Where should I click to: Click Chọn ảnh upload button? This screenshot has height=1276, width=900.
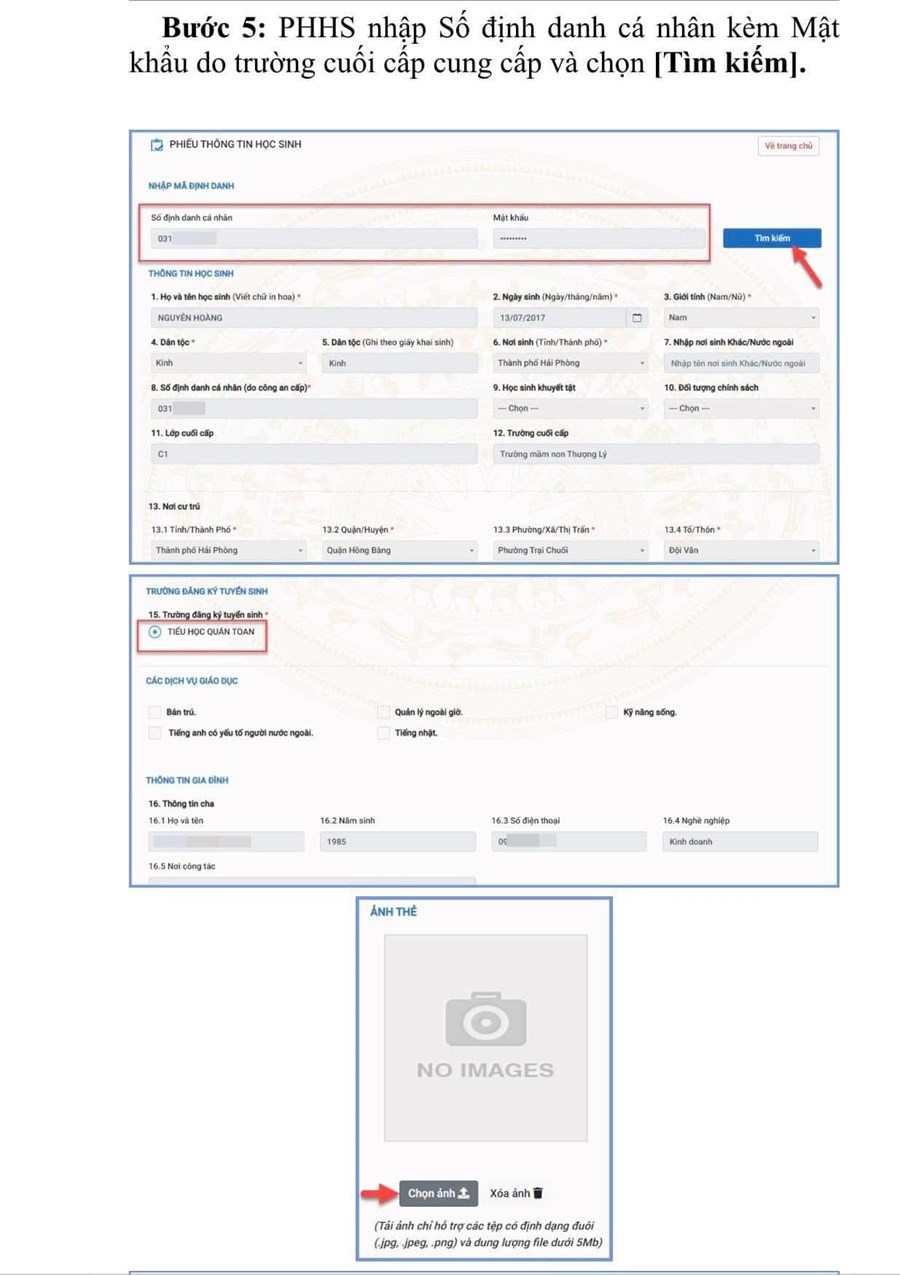point(438,1193)
